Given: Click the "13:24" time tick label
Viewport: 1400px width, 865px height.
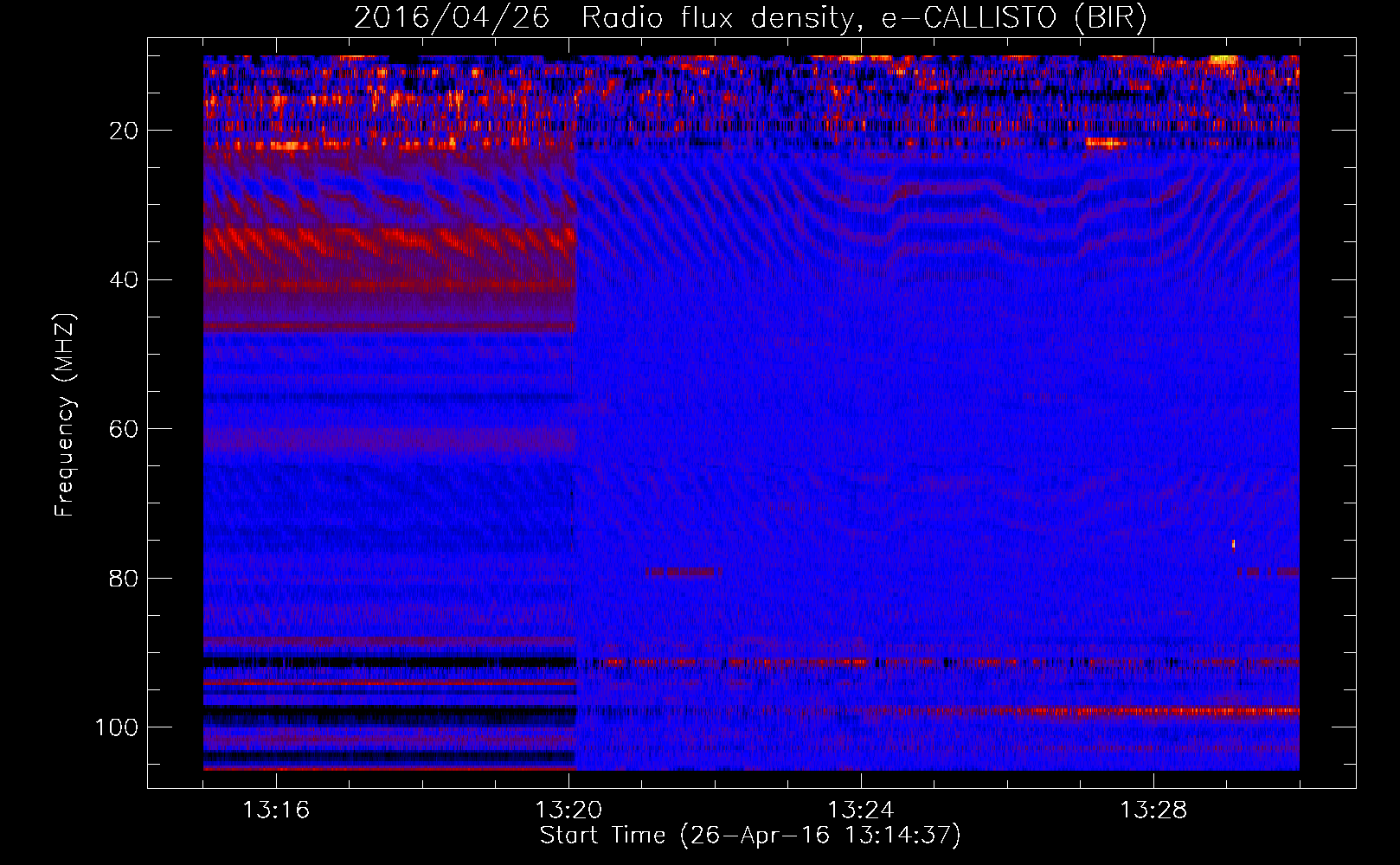Looking at the screenshot, I should pos(861,811).
